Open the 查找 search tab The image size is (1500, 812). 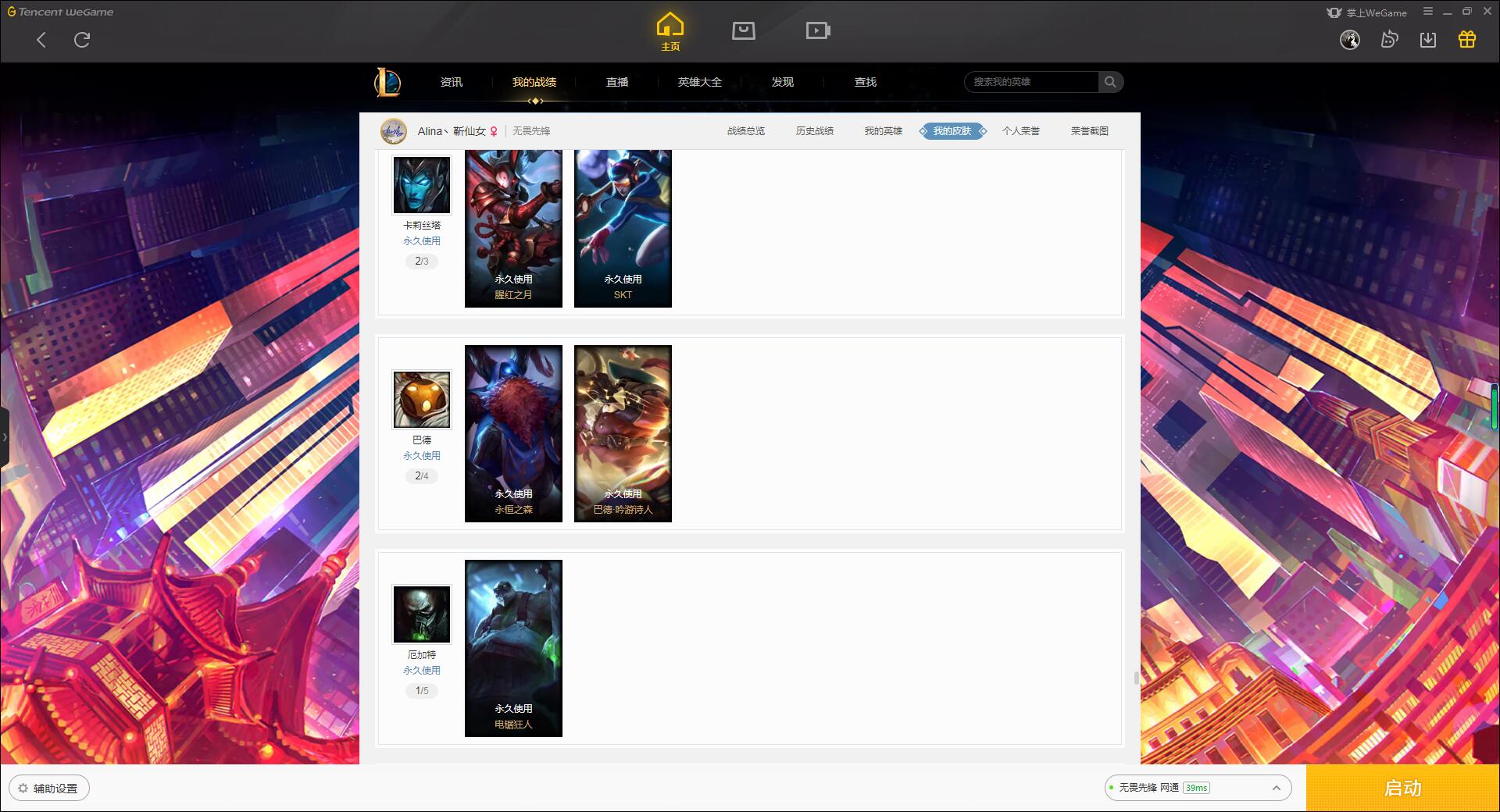(866, 82)
